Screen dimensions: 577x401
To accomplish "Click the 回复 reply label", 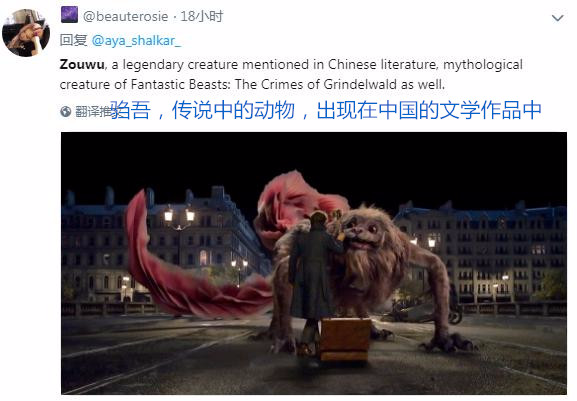I will point(74,40).
